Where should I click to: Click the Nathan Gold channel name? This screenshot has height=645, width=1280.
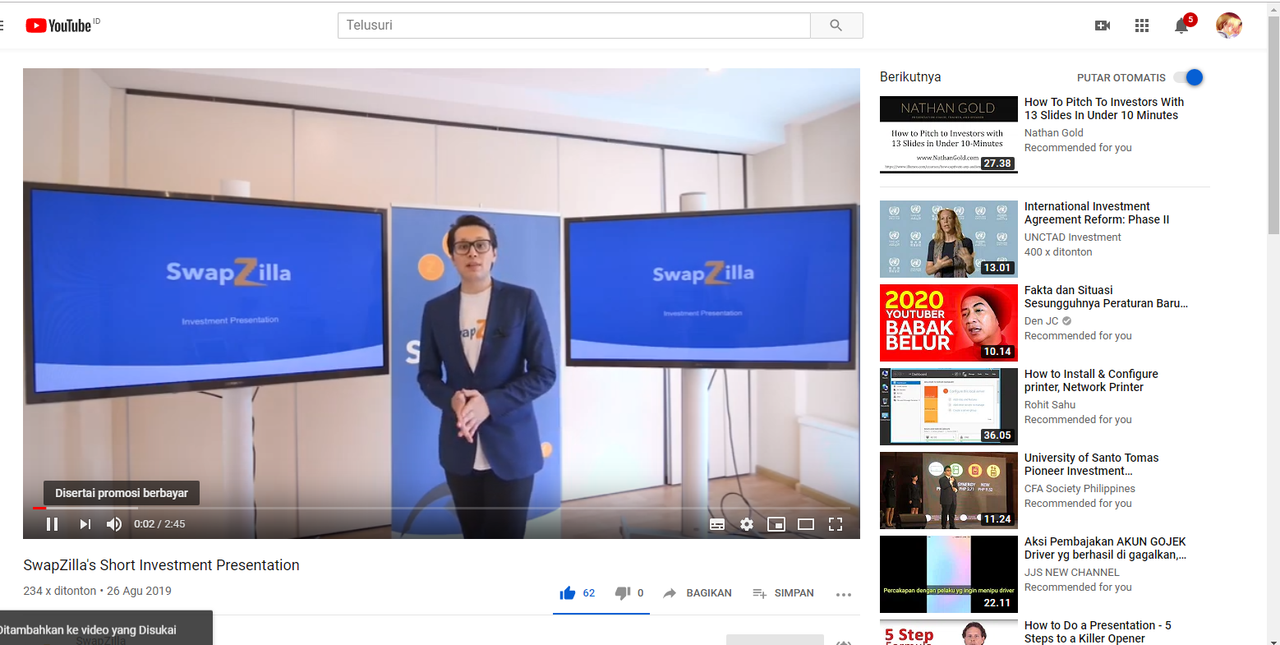point(1054,133)
